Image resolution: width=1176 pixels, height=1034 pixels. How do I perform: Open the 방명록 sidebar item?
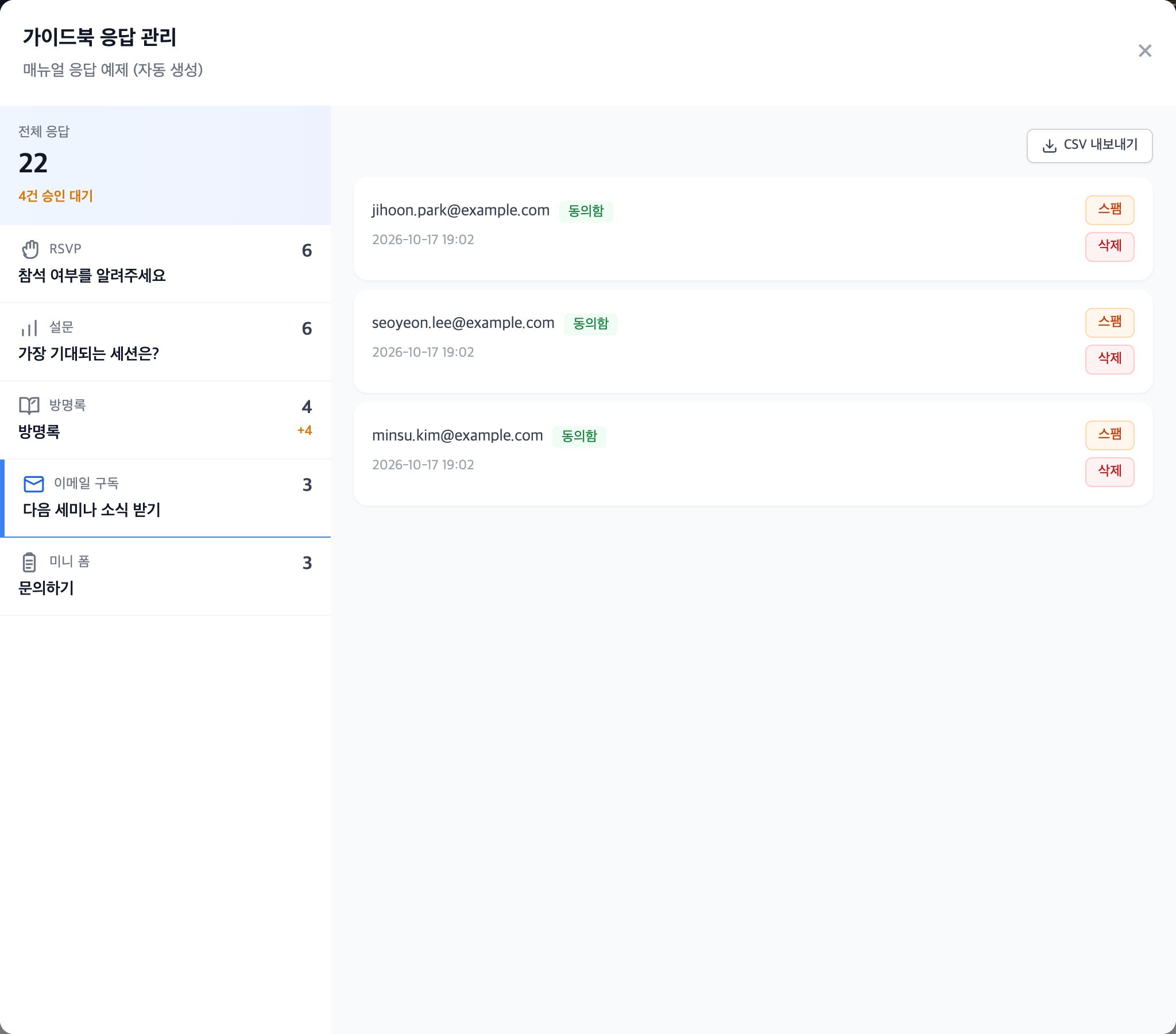pos(165,420)
